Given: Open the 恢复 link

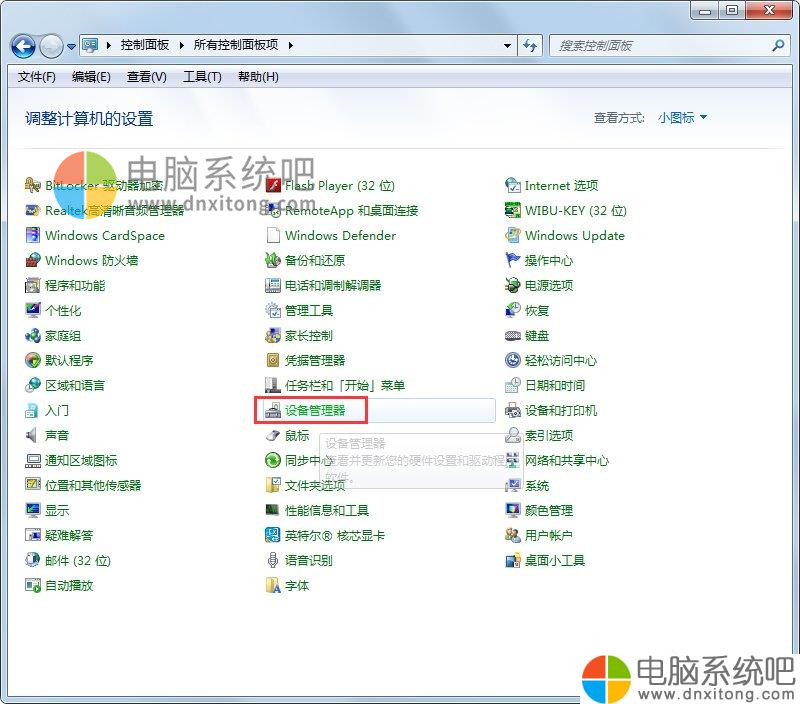Looking at the screenshot, I should pyautogui.click(x=537, y=310).
